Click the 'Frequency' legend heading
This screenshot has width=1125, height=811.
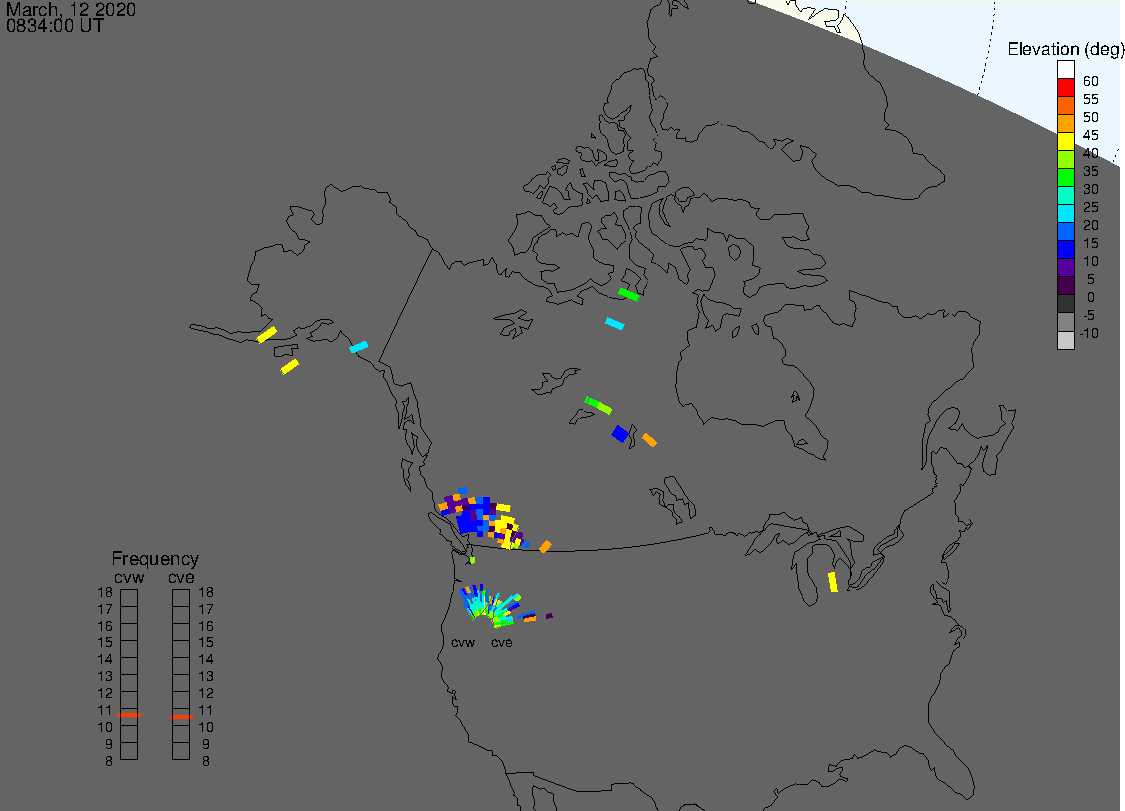point(155,558)
